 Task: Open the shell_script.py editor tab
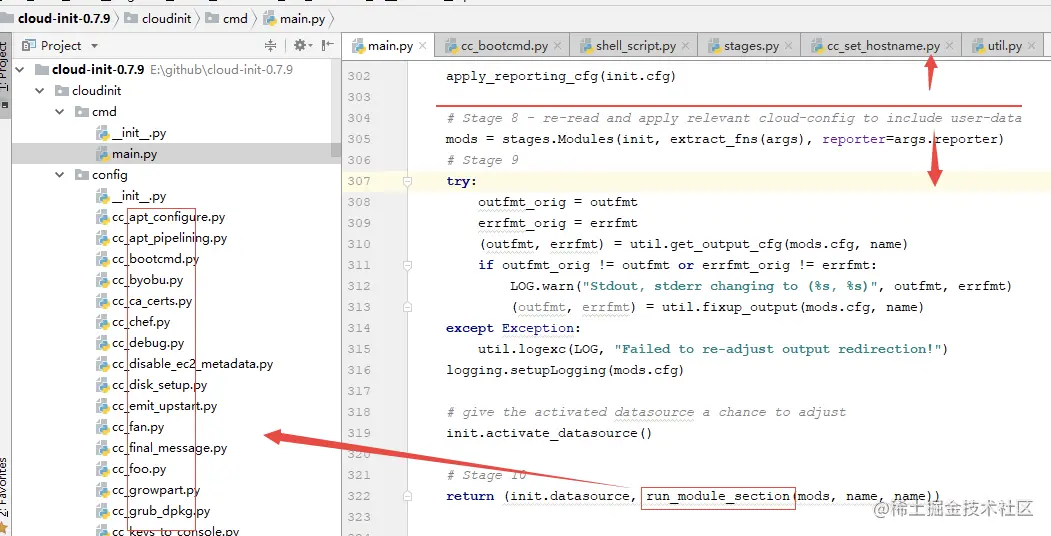coord(635,46)
